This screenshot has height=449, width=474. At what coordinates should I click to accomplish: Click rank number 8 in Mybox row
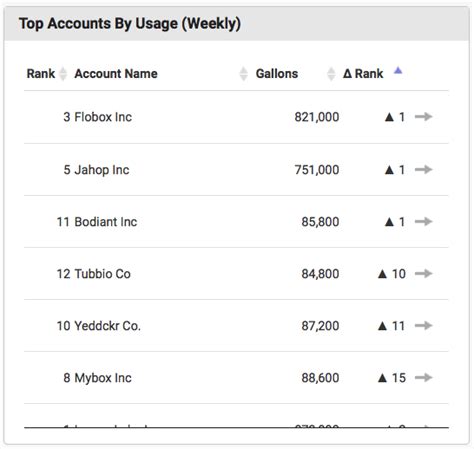tap(67, 378)
